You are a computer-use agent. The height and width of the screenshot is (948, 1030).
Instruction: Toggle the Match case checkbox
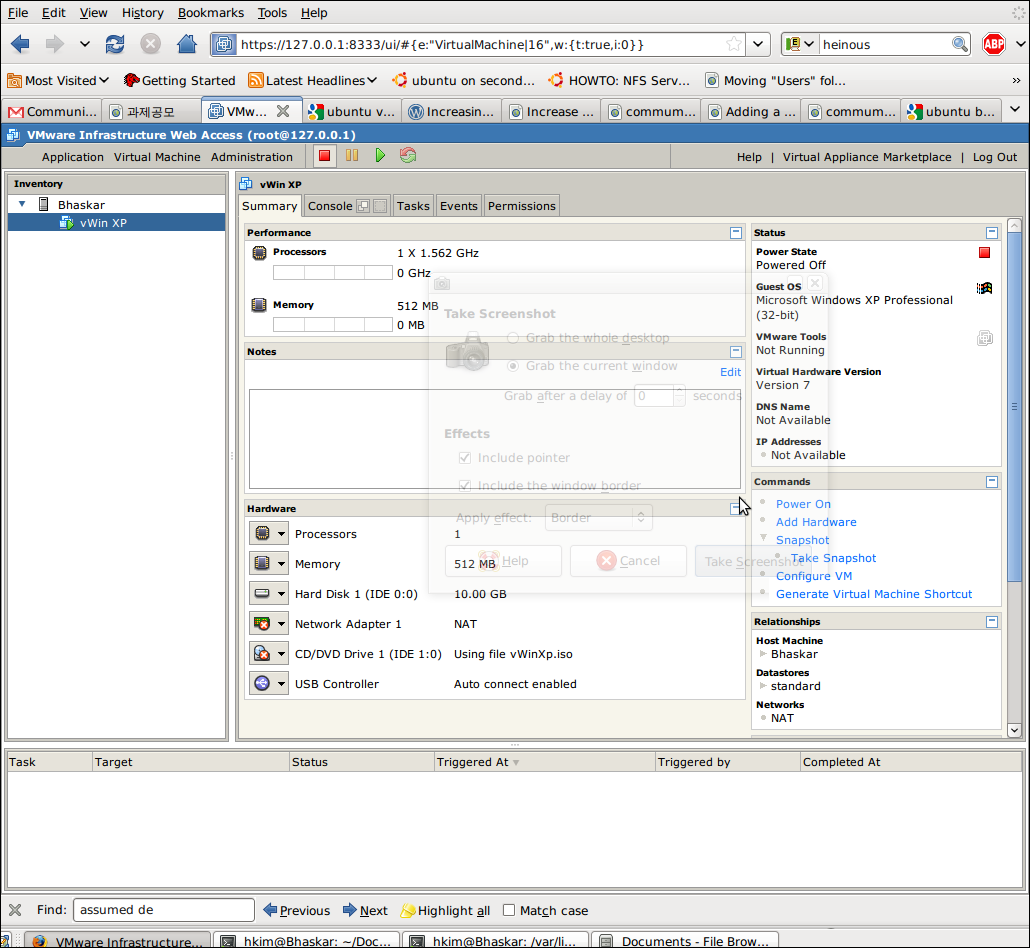(508, 910)
